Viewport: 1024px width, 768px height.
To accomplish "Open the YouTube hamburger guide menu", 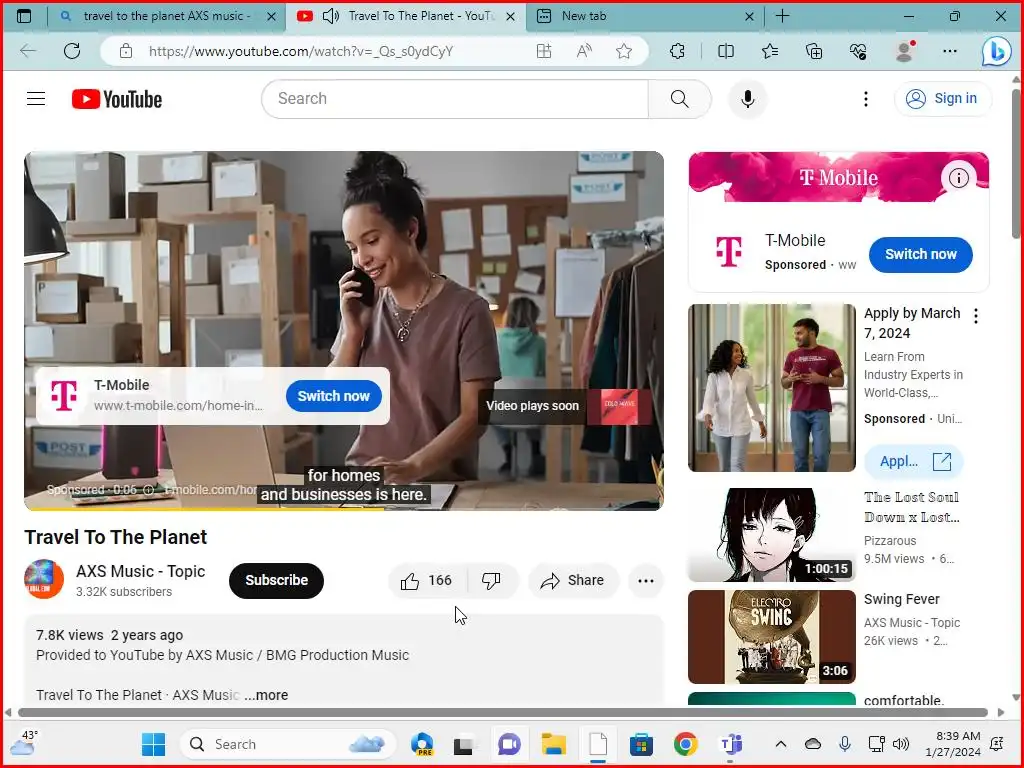I will 36,99.
